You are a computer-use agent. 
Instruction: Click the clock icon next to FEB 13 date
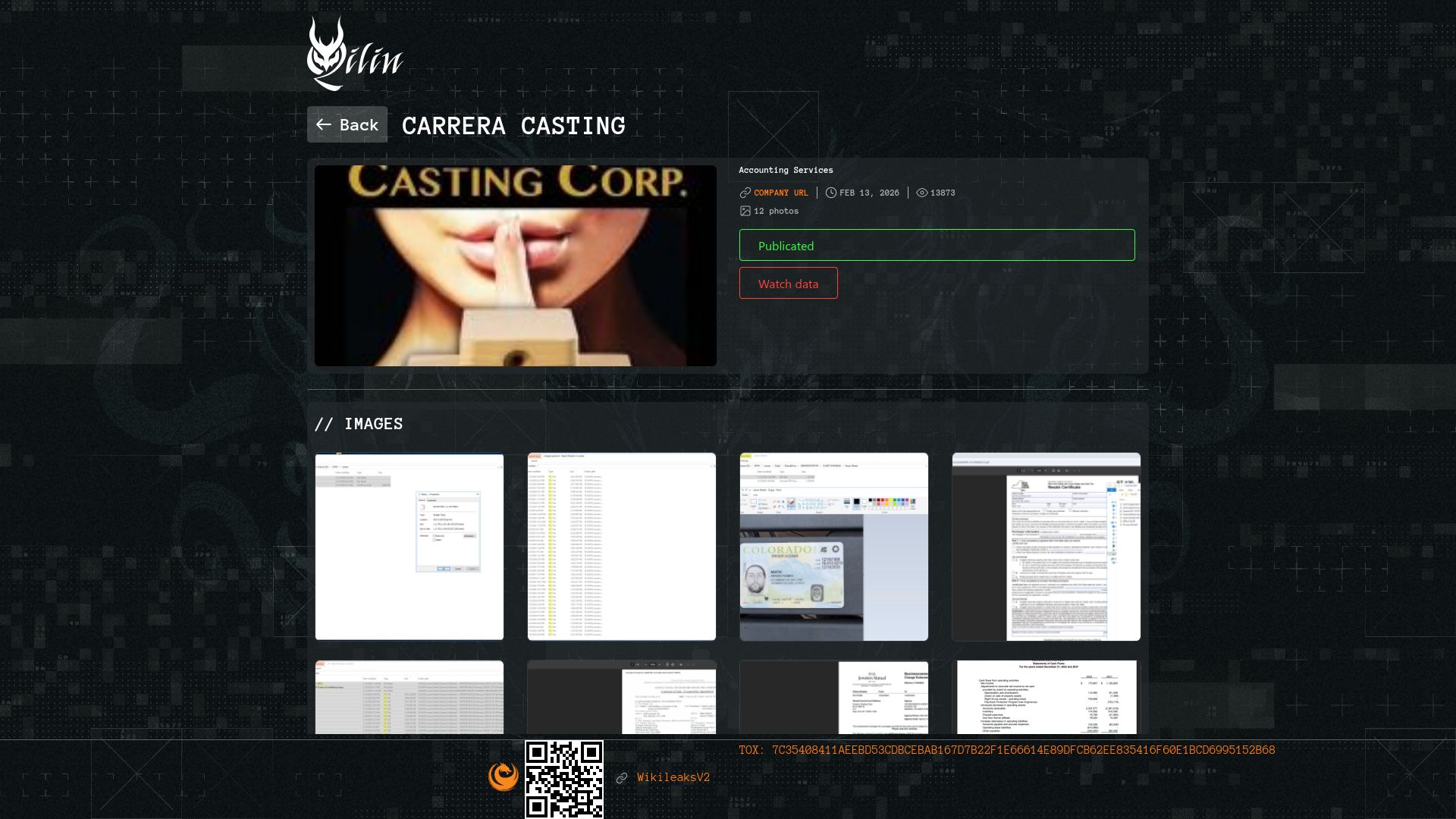(x=830, y=193)
